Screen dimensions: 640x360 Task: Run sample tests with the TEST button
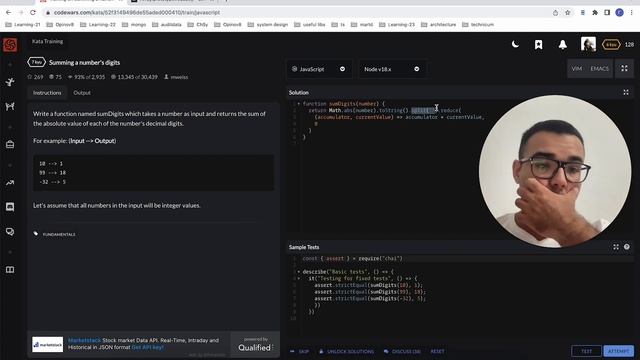(x=587, y=351)
